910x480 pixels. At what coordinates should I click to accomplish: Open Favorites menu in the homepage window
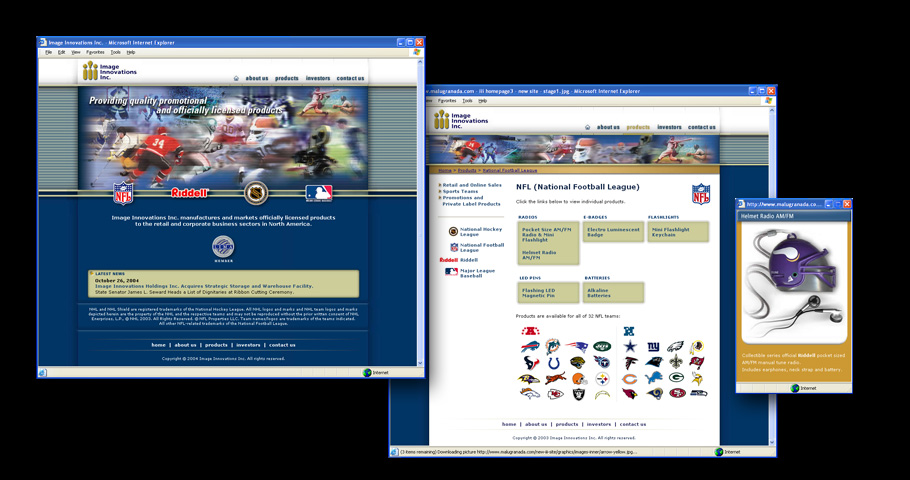point(95,52)
